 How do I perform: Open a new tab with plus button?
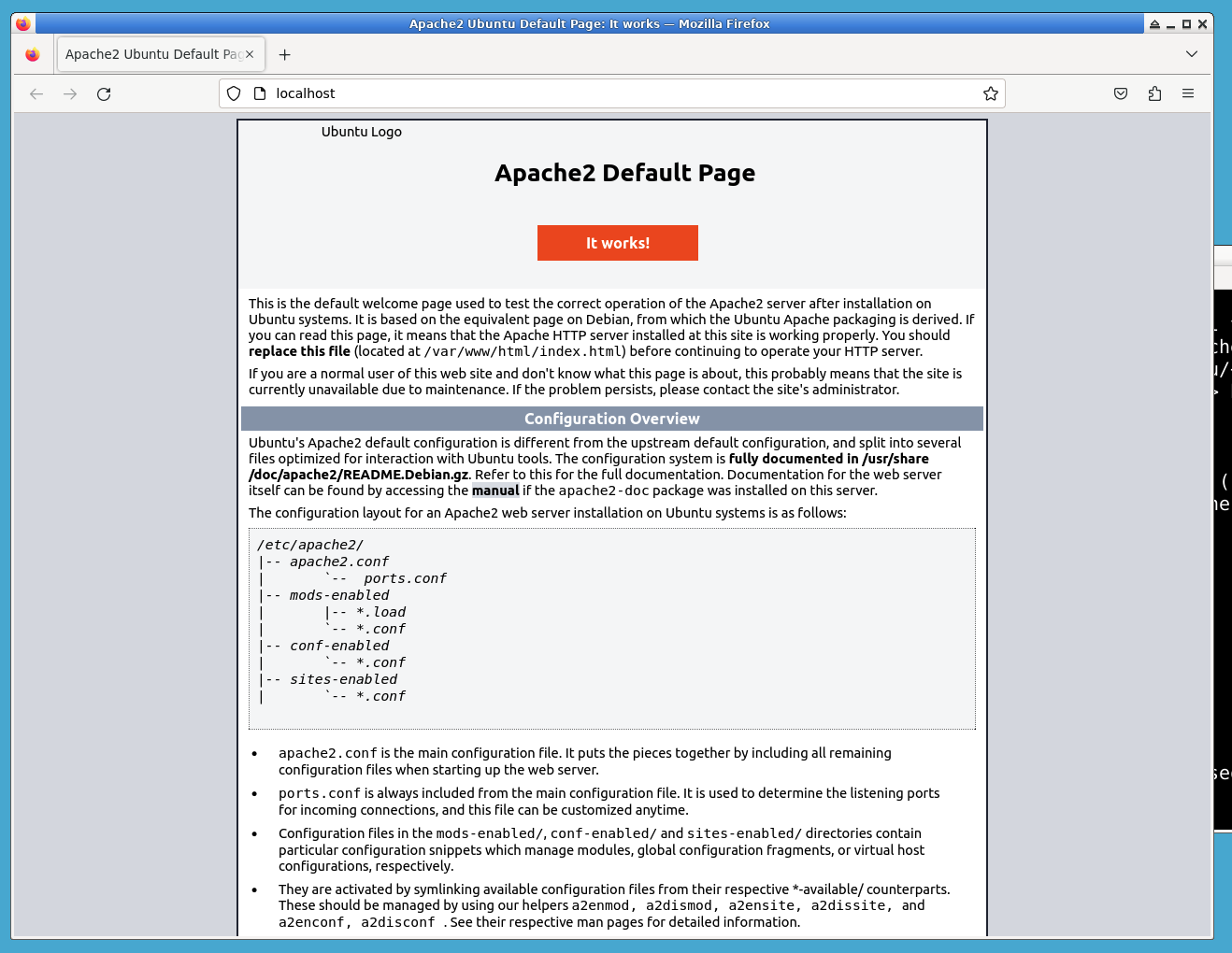[x=285, y=54]
